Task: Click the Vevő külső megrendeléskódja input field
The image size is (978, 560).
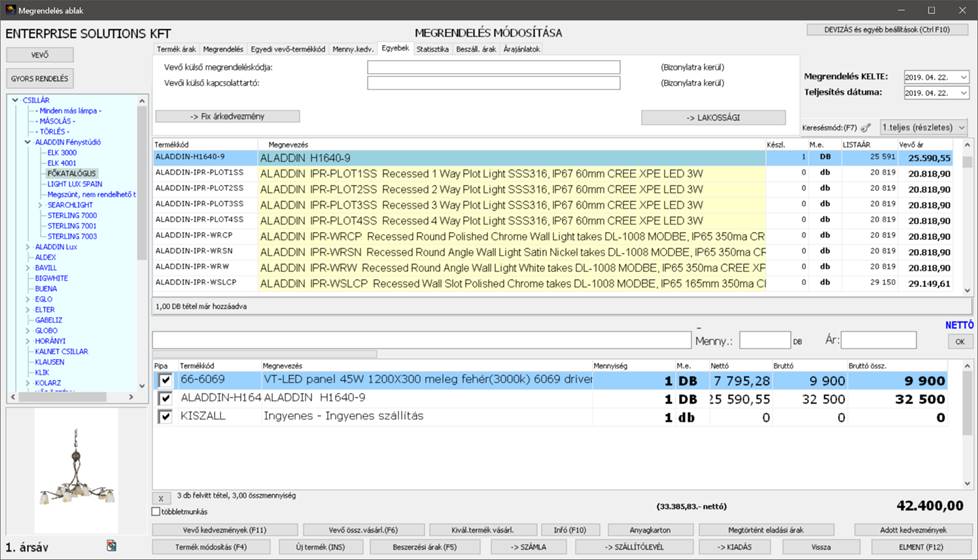Action: (493, 67)
